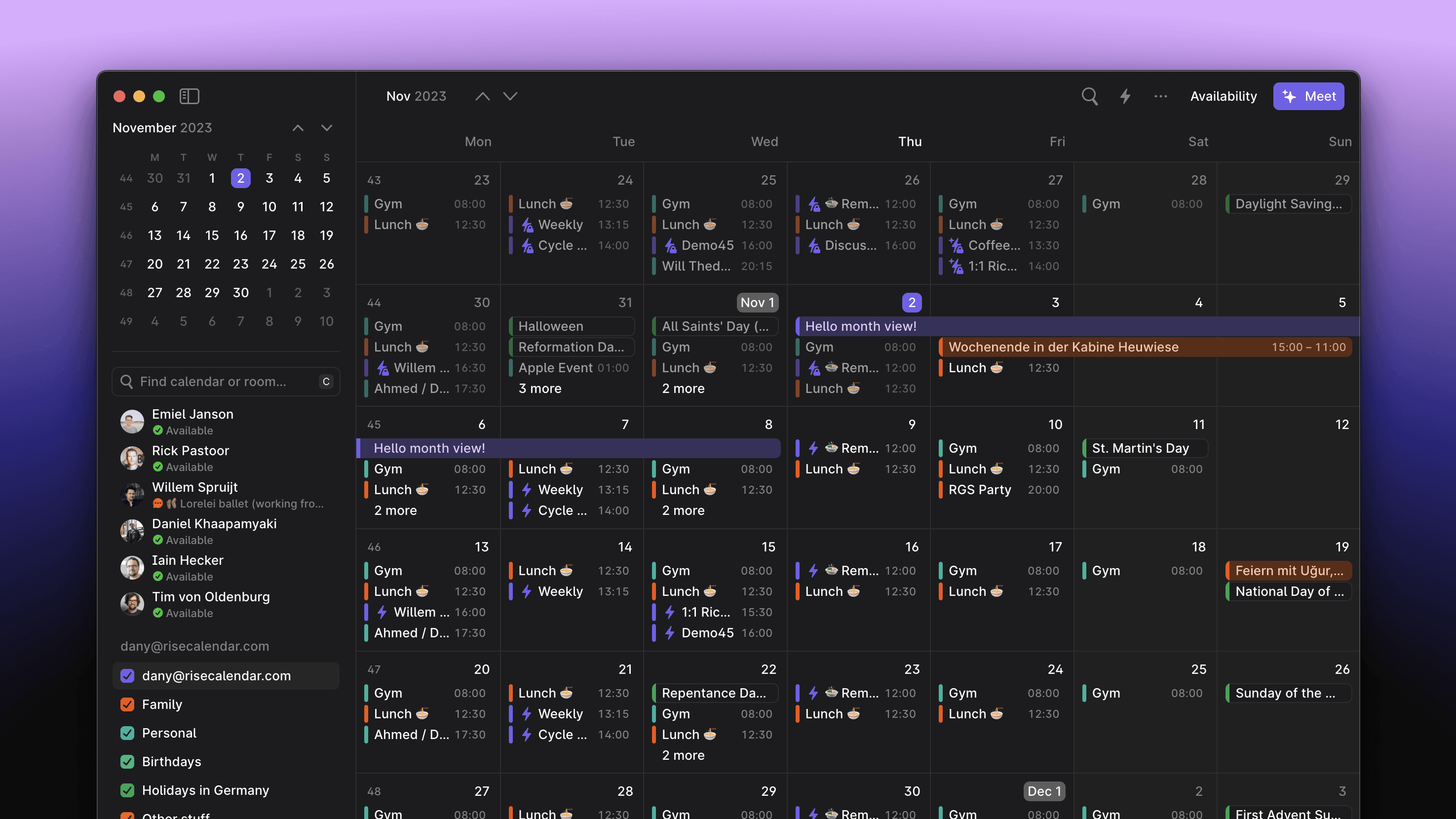Click the Holidays in Germany label
Screen dimensions: 1456x819
point(206,790)
